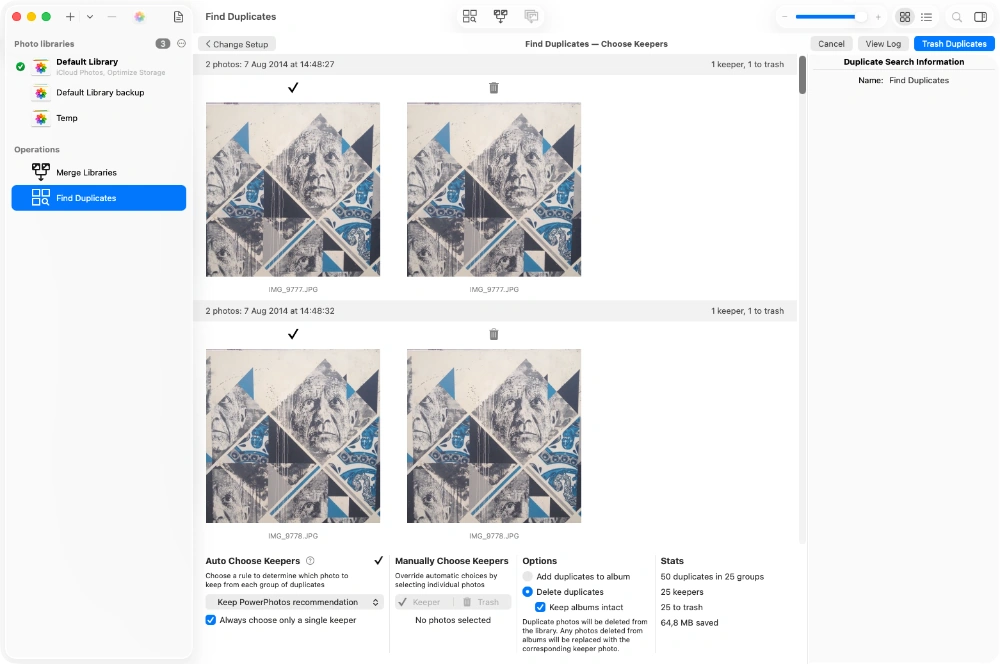Switch to grid view mode
Image resolution: width=1000 pixels, height=664 pixels.
tap(904, 17)
